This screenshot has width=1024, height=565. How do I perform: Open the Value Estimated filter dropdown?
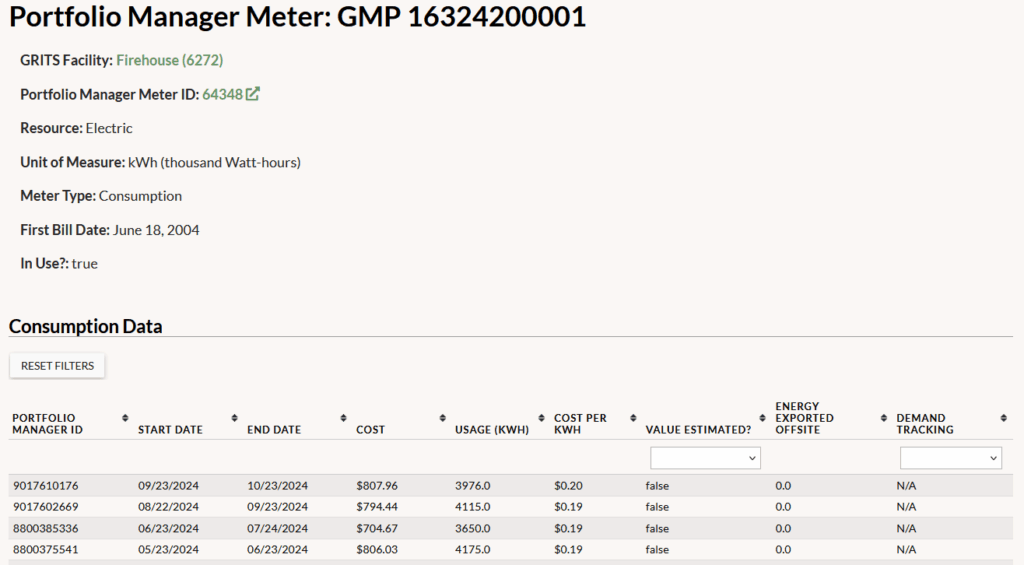(705, 458)
